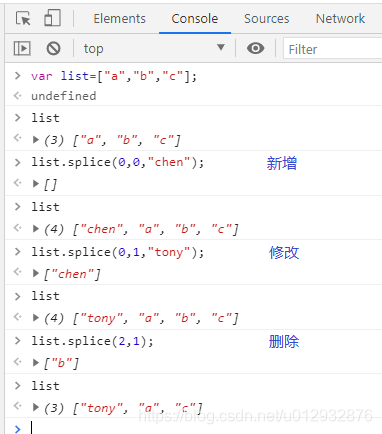Open live expression eye icon
This screenshot has width=382, height=434.
(x=255, y=49)
